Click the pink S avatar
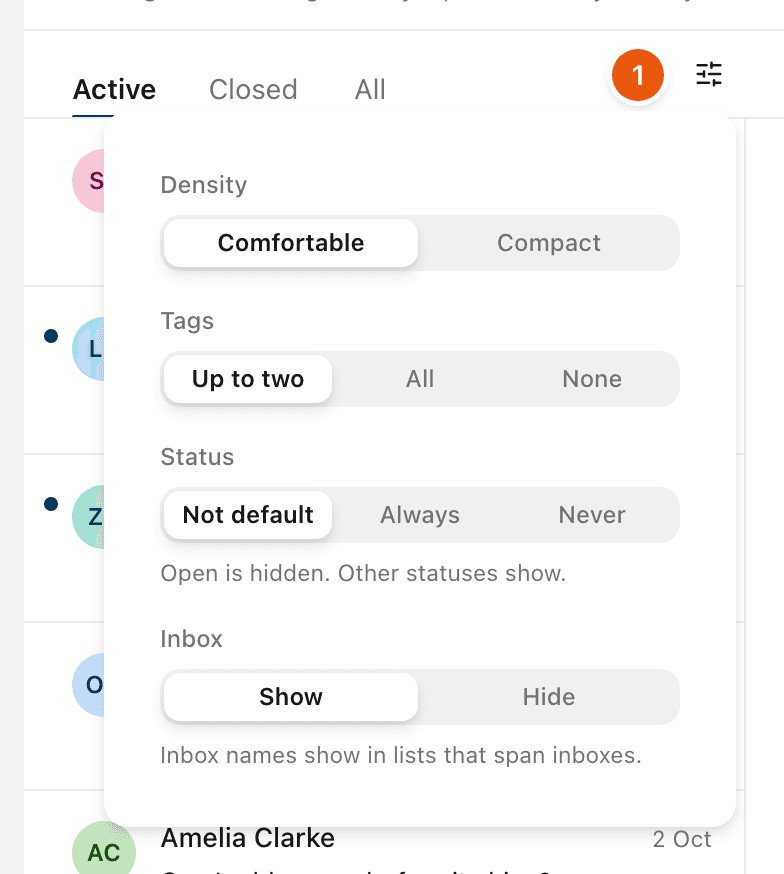The image size is (784, 874). [x=89, y=181]
